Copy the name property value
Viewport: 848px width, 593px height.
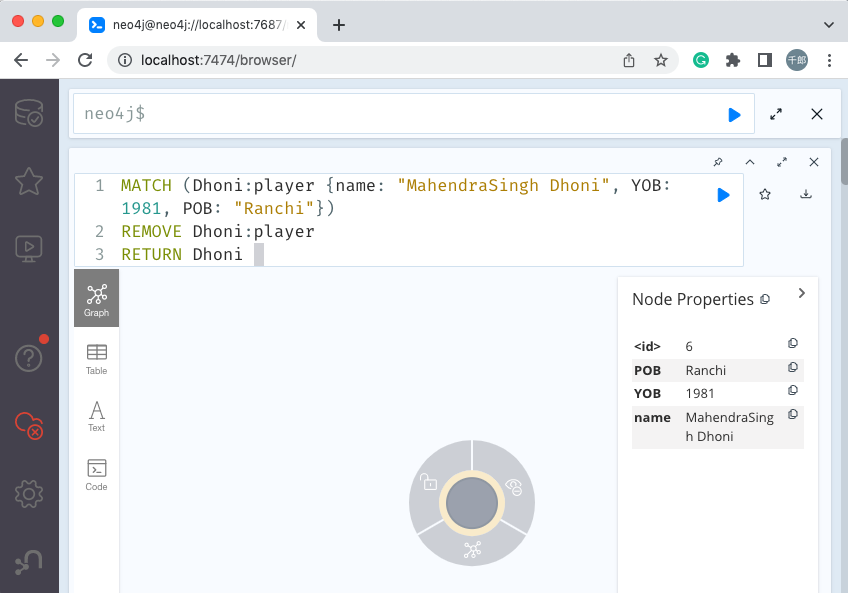793,414
